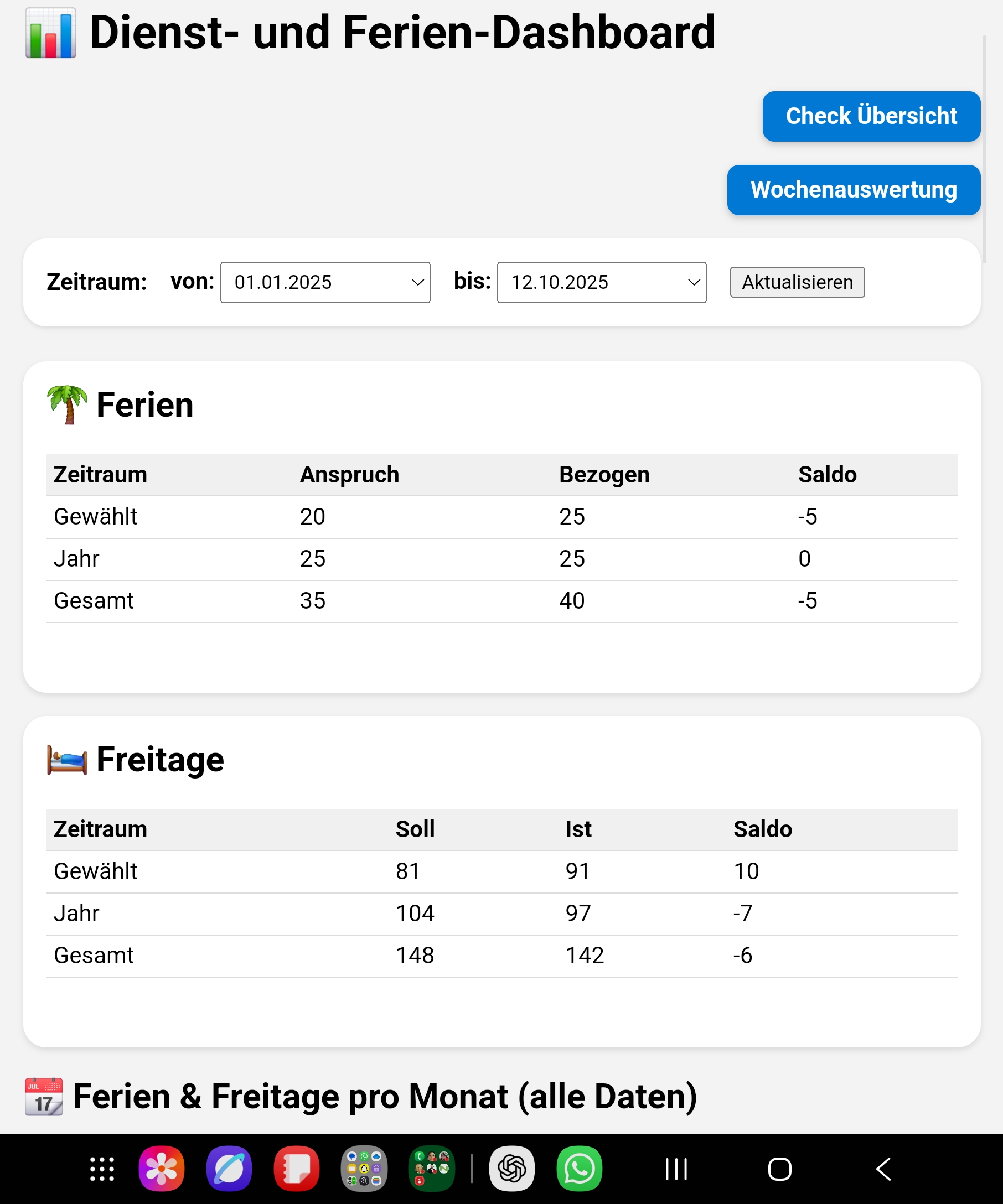Screen dimensions: 1003x1204
Task: Open the Wochenauswertung view
Action: pyautogui.click(x=854, y=190)
